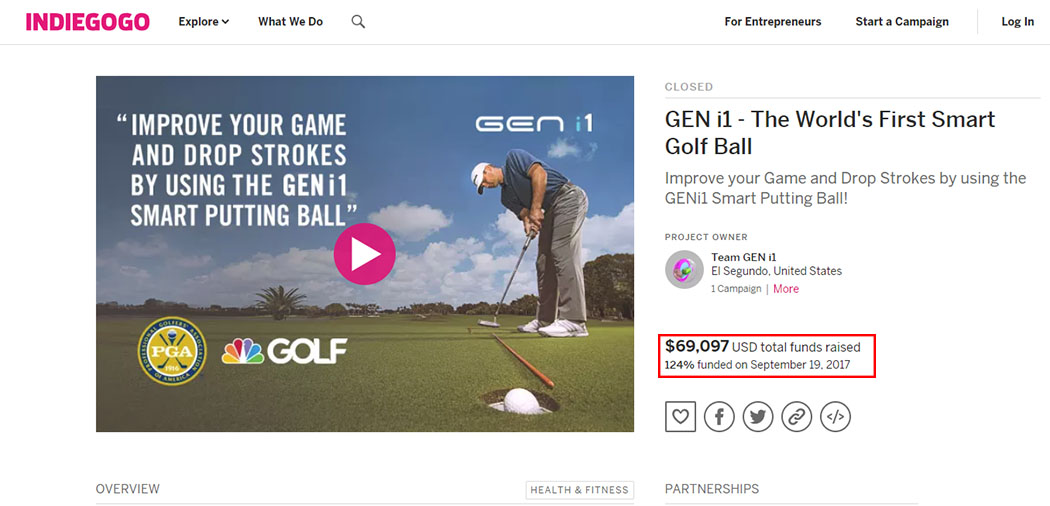Save campaign with the heart icon
Screen dimensions: 1050x506
click(680, 417)
